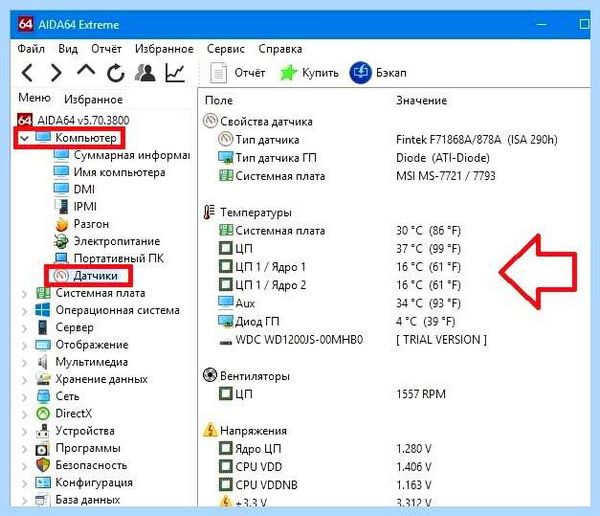This screenshot has width=600, height=516.
Task: Click the Мультимедиа speaker icon
Action: pos(42,362)
